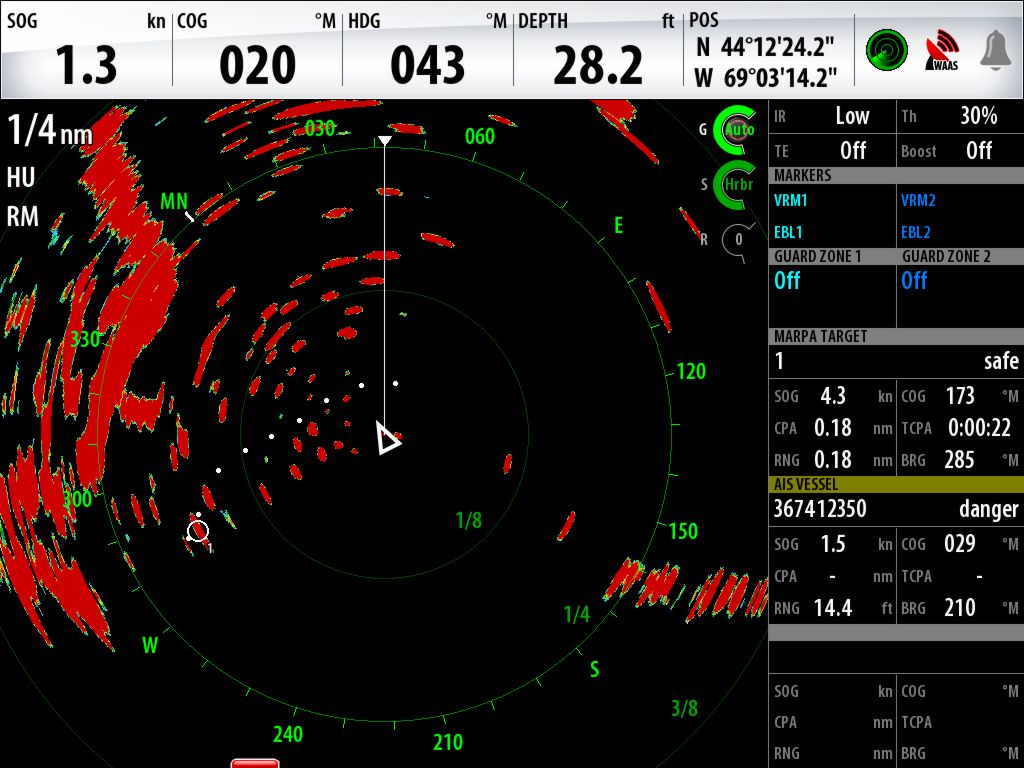1024x768 pixels.
Task: Toggle Guard Zone 2 Off
Action: click(914, 281)
